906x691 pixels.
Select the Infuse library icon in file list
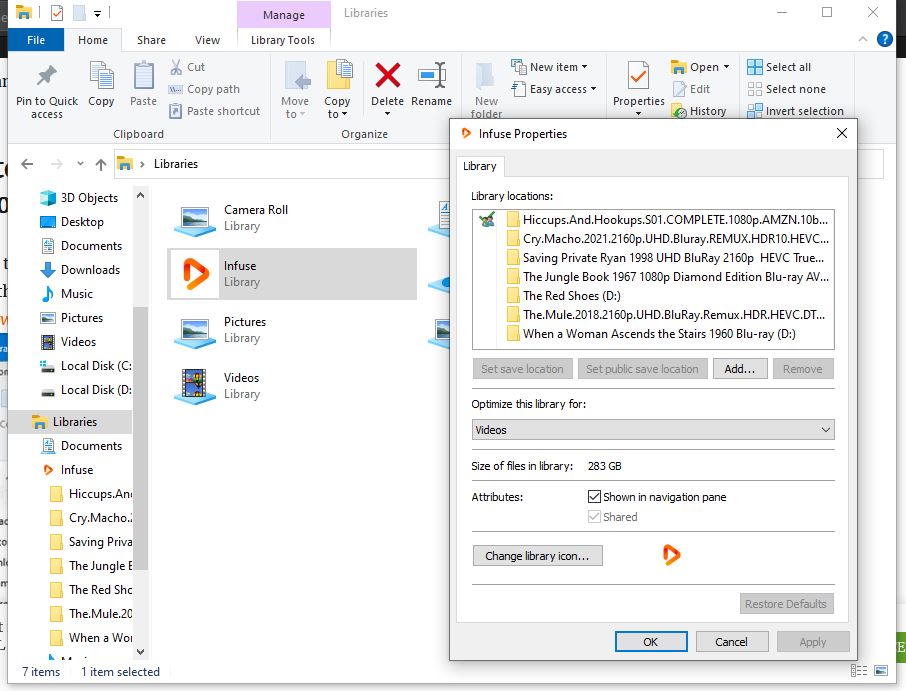click(195, 274)
